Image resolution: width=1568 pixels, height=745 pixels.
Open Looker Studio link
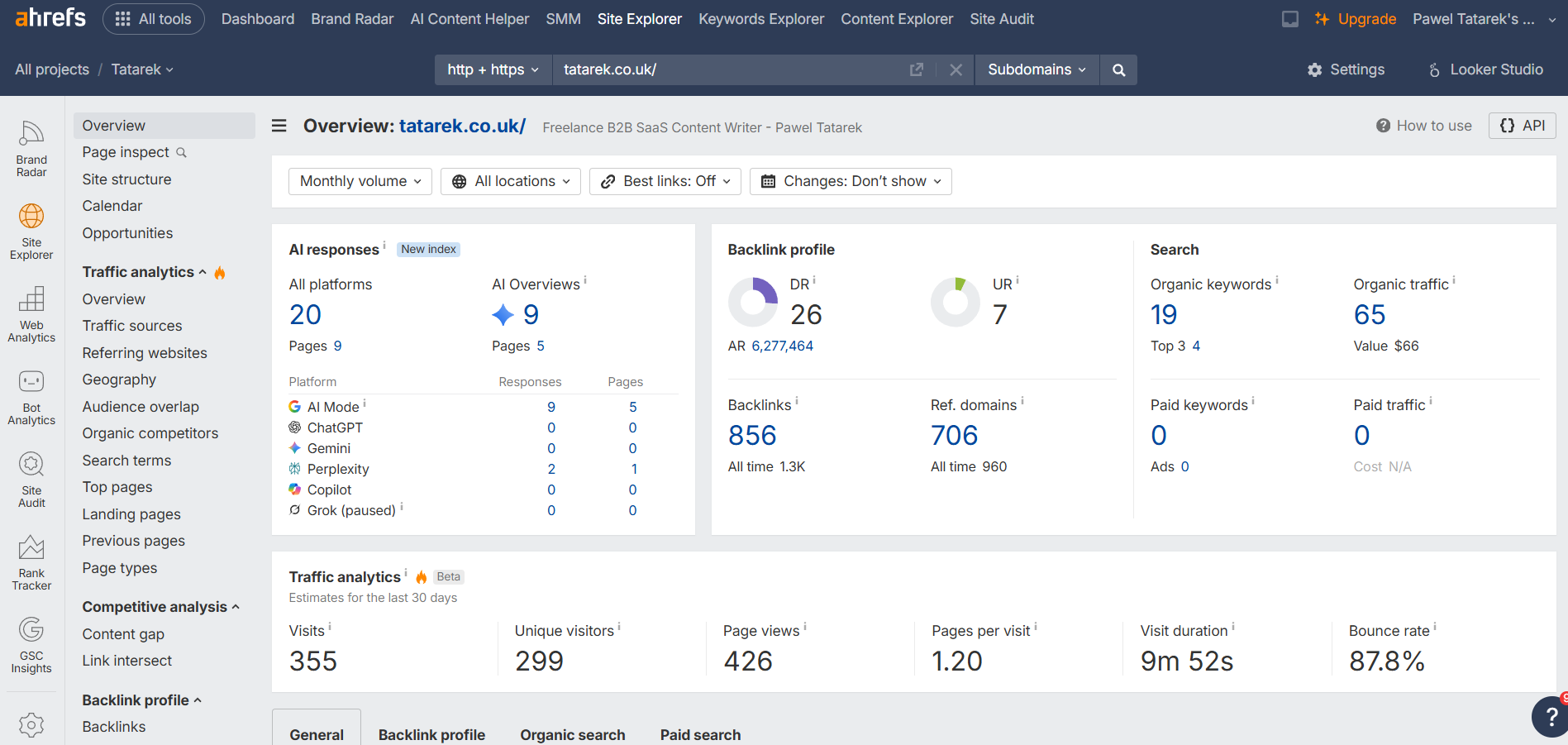coord(1485,70)
